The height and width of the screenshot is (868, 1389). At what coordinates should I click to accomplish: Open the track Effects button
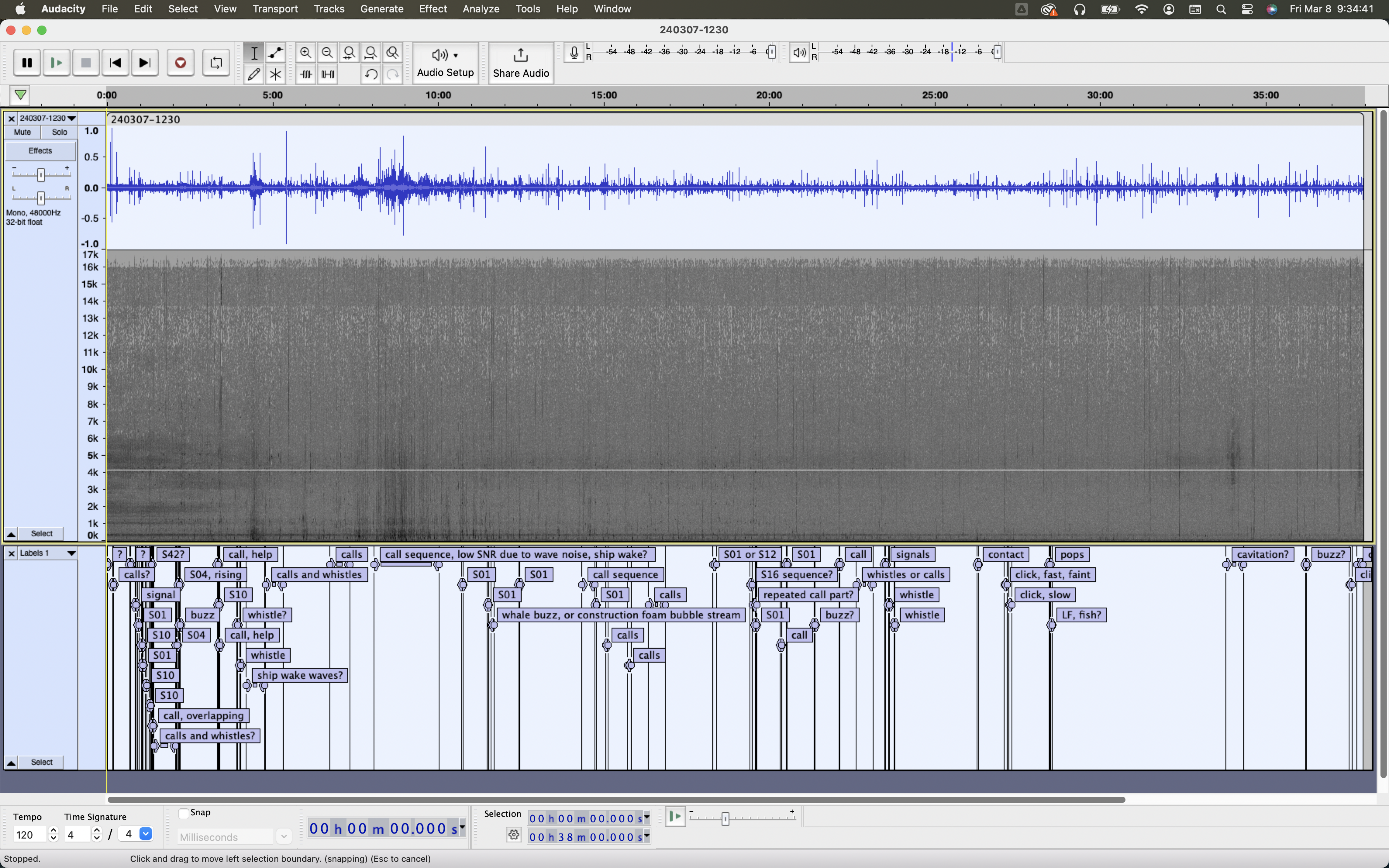tap(40, 151)
